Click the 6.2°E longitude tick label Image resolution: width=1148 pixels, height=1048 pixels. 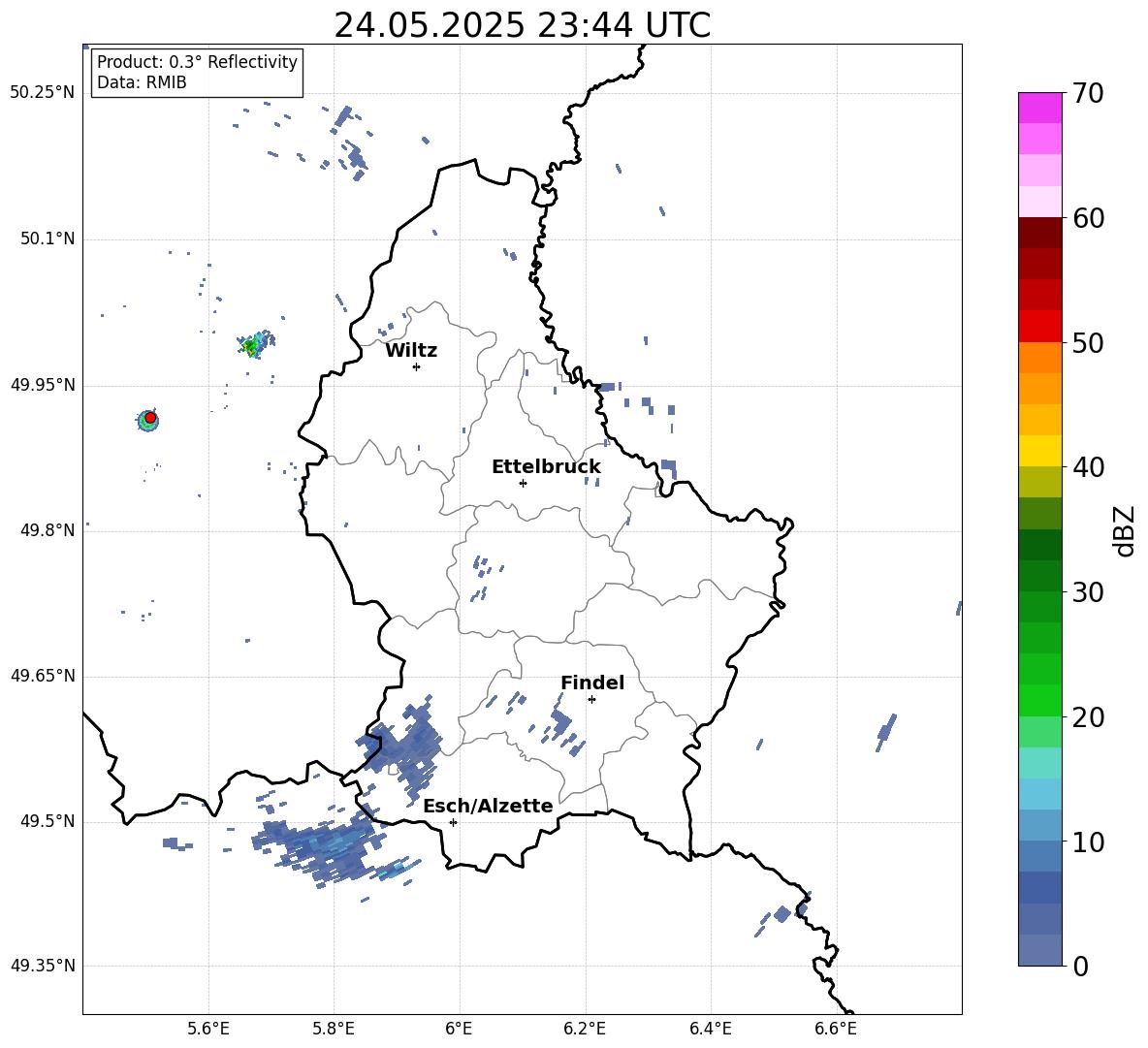tap(585, 1029)
